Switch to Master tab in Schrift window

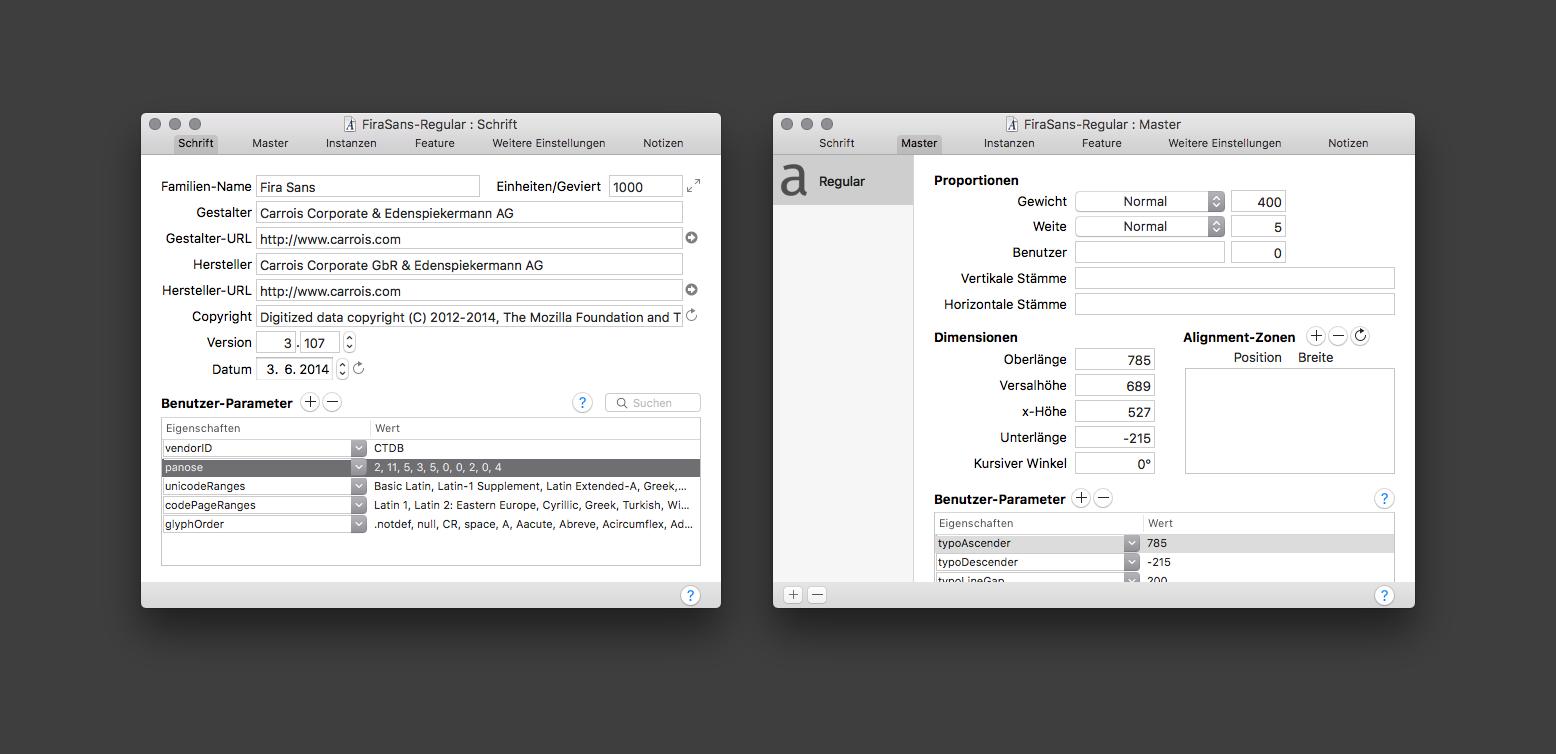(x=270, y=143)
